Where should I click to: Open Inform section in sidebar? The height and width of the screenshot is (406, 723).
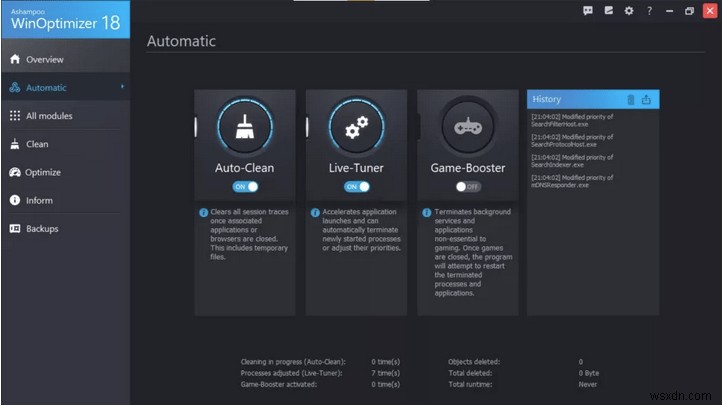click(65, 200)
